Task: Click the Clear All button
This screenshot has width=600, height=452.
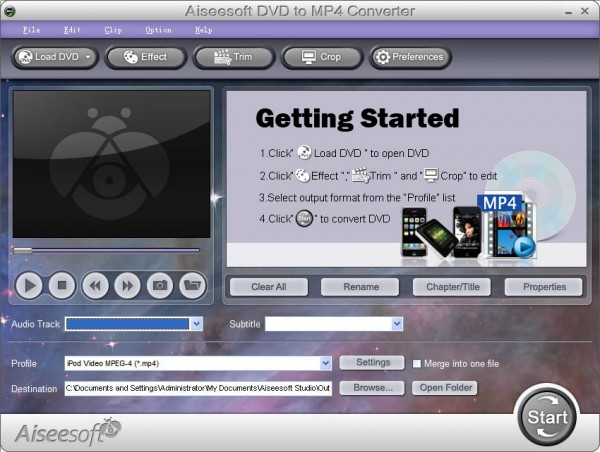Action: click(269, 287)
